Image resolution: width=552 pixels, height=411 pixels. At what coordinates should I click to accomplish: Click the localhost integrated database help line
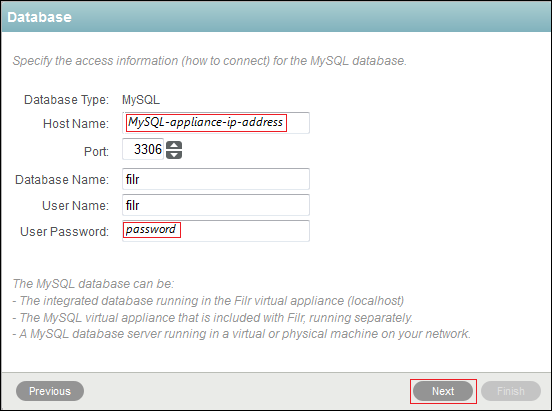tap(208, 300)
